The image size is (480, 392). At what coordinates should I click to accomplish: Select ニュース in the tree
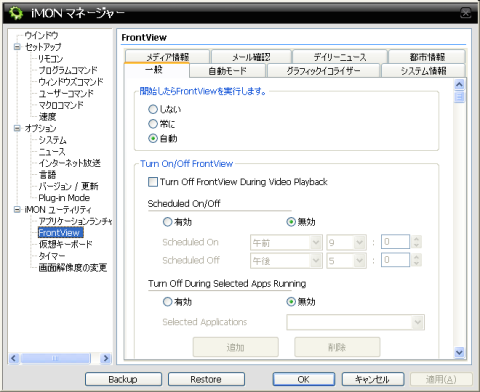tap(52, 151)
